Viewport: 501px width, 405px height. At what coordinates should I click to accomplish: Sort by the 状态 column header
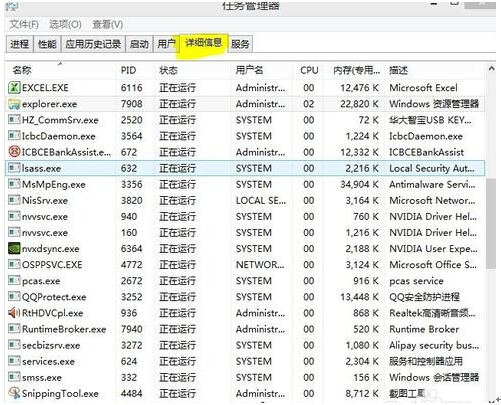pyautogui.click(x=192, y=70)
